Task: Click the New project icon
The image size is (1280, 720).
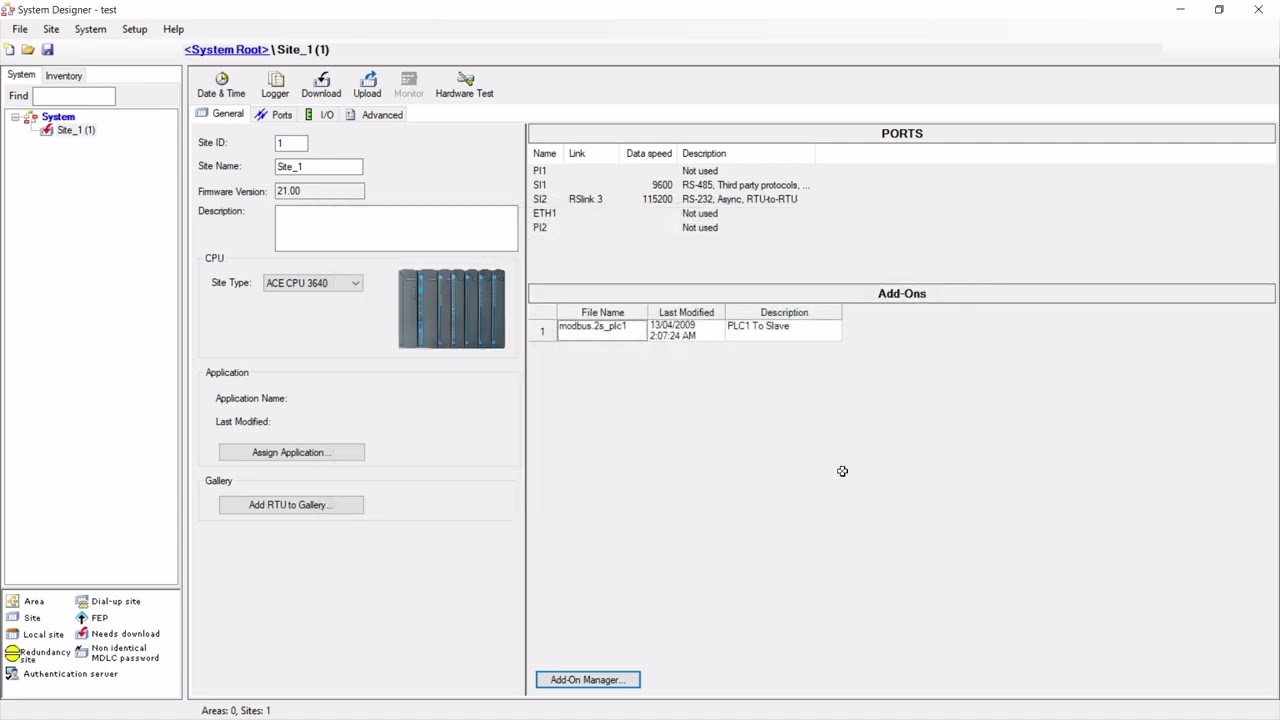Action: [x=9, y=49]
